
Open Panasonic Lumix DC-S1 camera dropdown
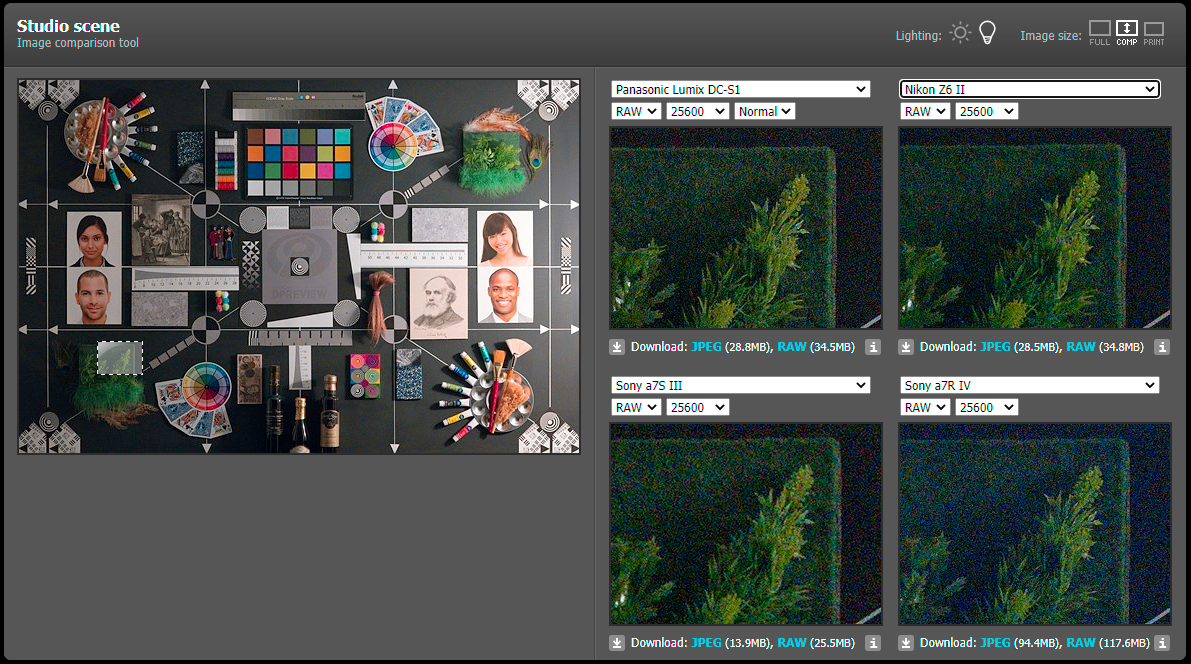pyautogui.click(x=740, y=90)
